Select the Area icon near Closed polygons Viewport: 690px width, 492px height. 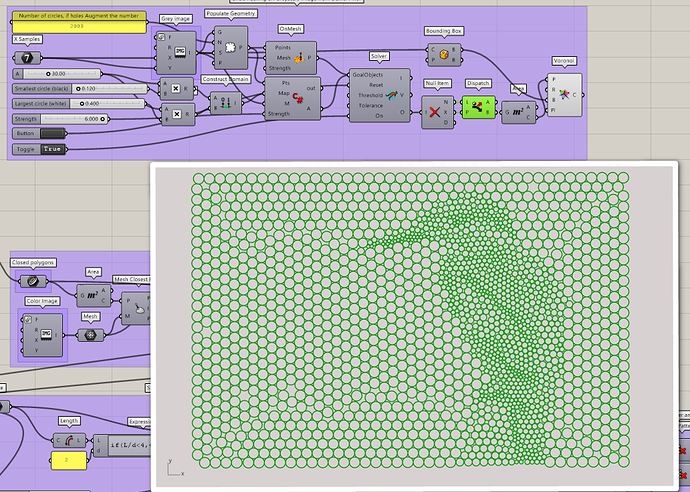[92, 296]
